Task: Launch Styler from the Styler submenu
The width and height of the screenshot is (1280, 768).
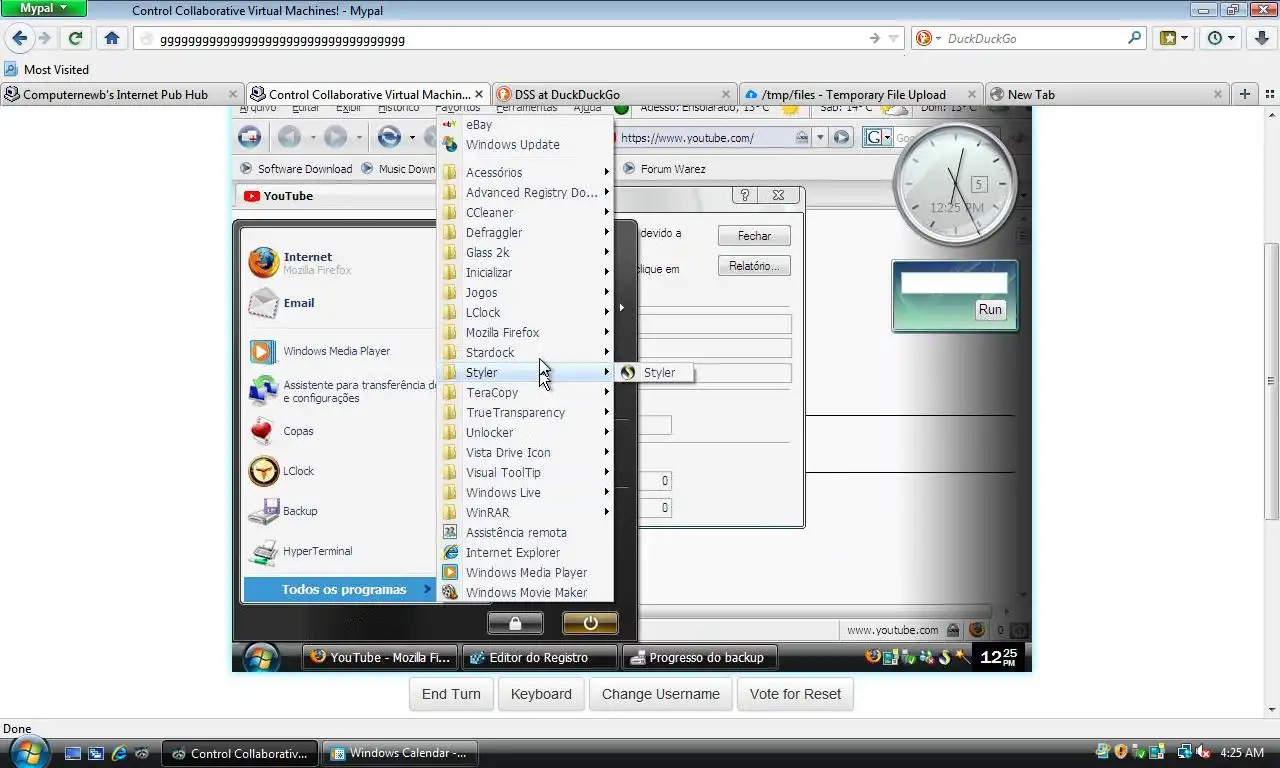Action: click(x=654, y=373)
